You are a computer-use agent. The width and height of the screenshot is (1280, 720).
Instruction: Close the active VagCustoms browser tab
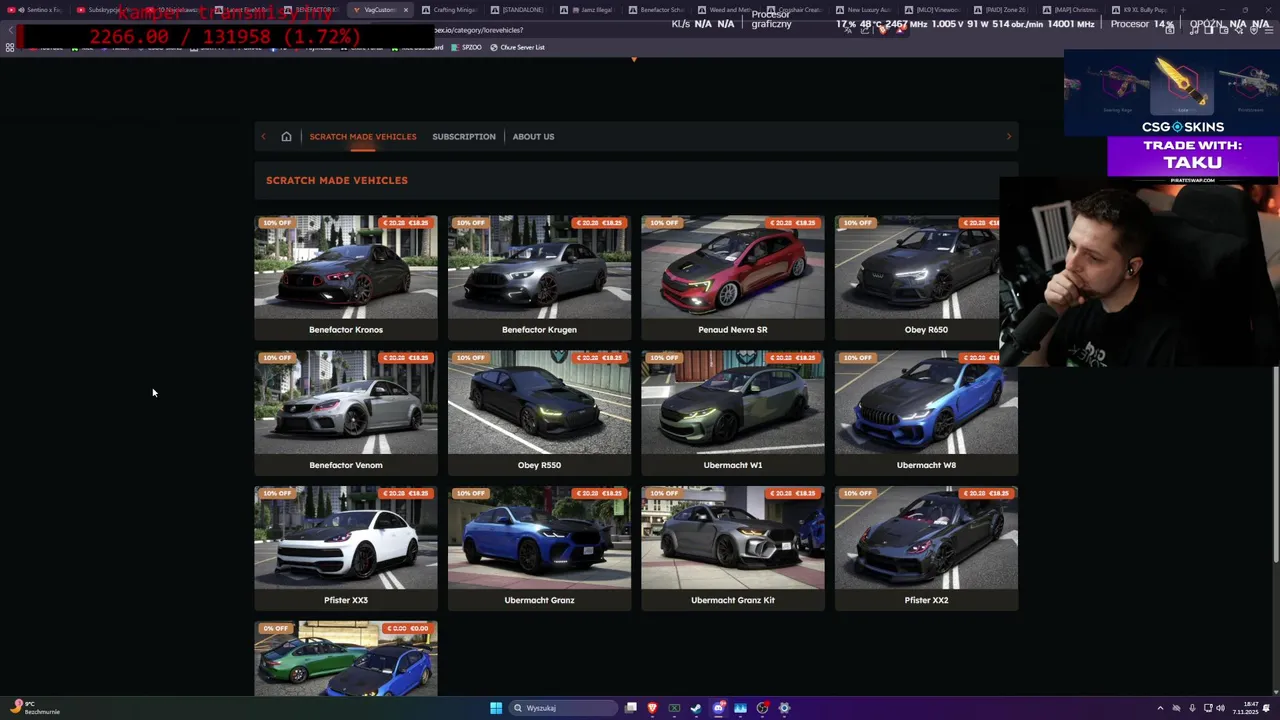pyautogui.click(x=405, y=10)
